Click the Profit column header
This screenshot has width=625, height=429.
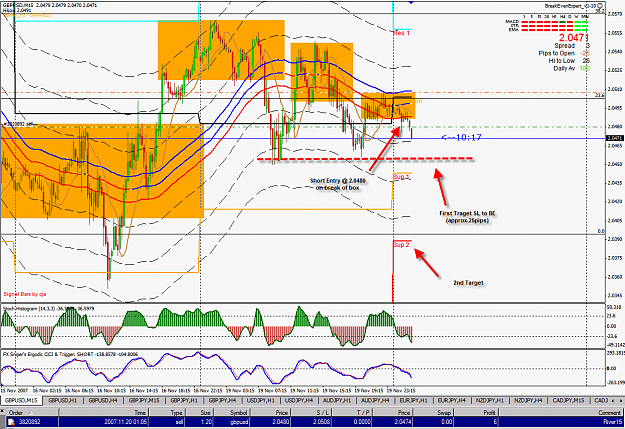tap(476, 412)
